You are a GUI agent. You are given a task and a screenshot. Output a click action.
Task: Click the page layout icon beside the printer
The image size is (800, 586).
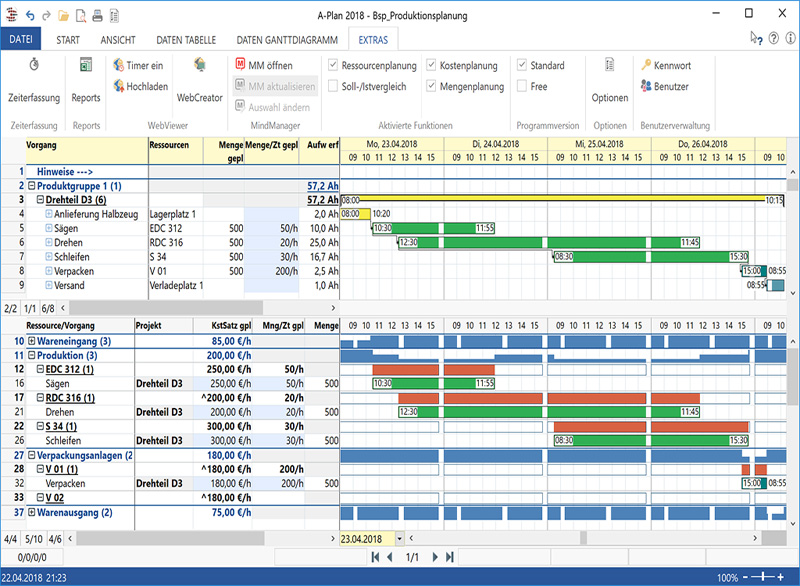point(114,16)
